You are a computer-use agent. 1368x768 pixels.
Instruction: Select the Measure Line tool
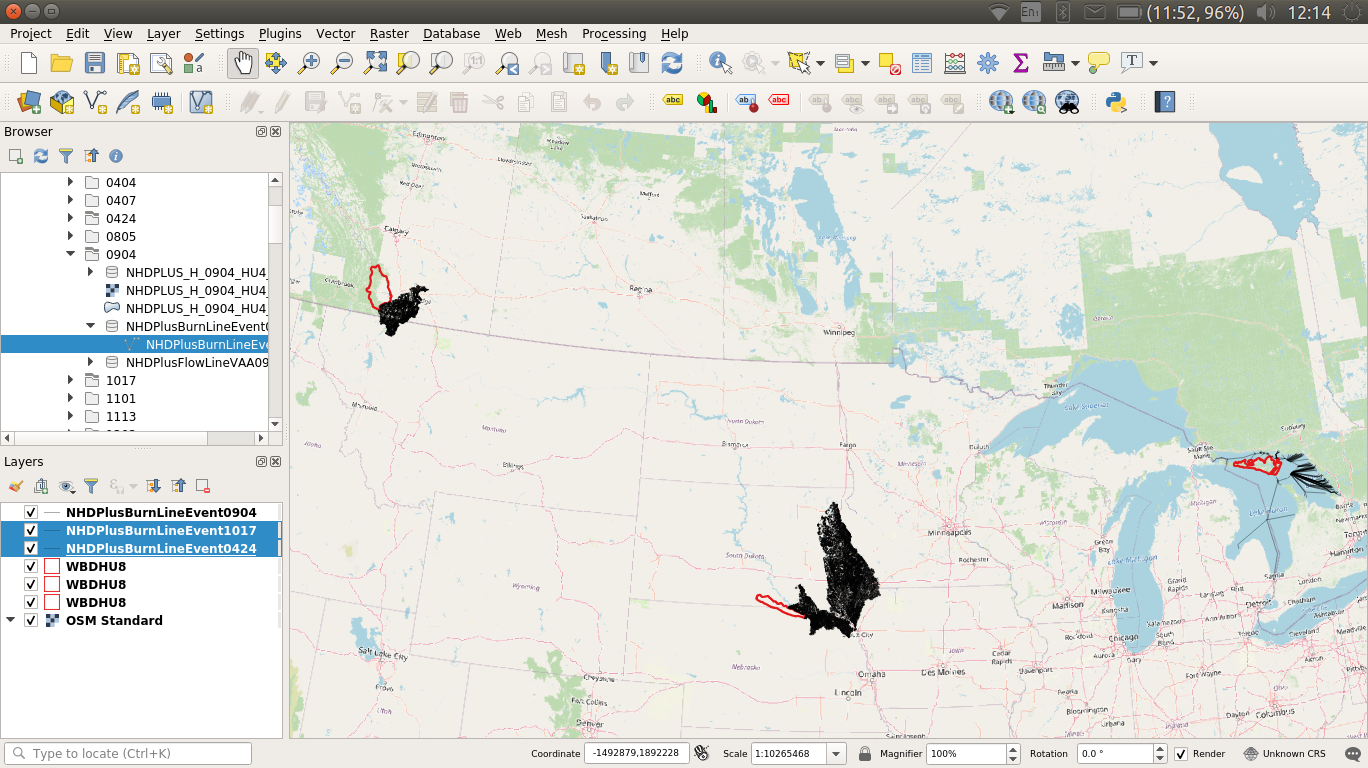coord(1053,63)
